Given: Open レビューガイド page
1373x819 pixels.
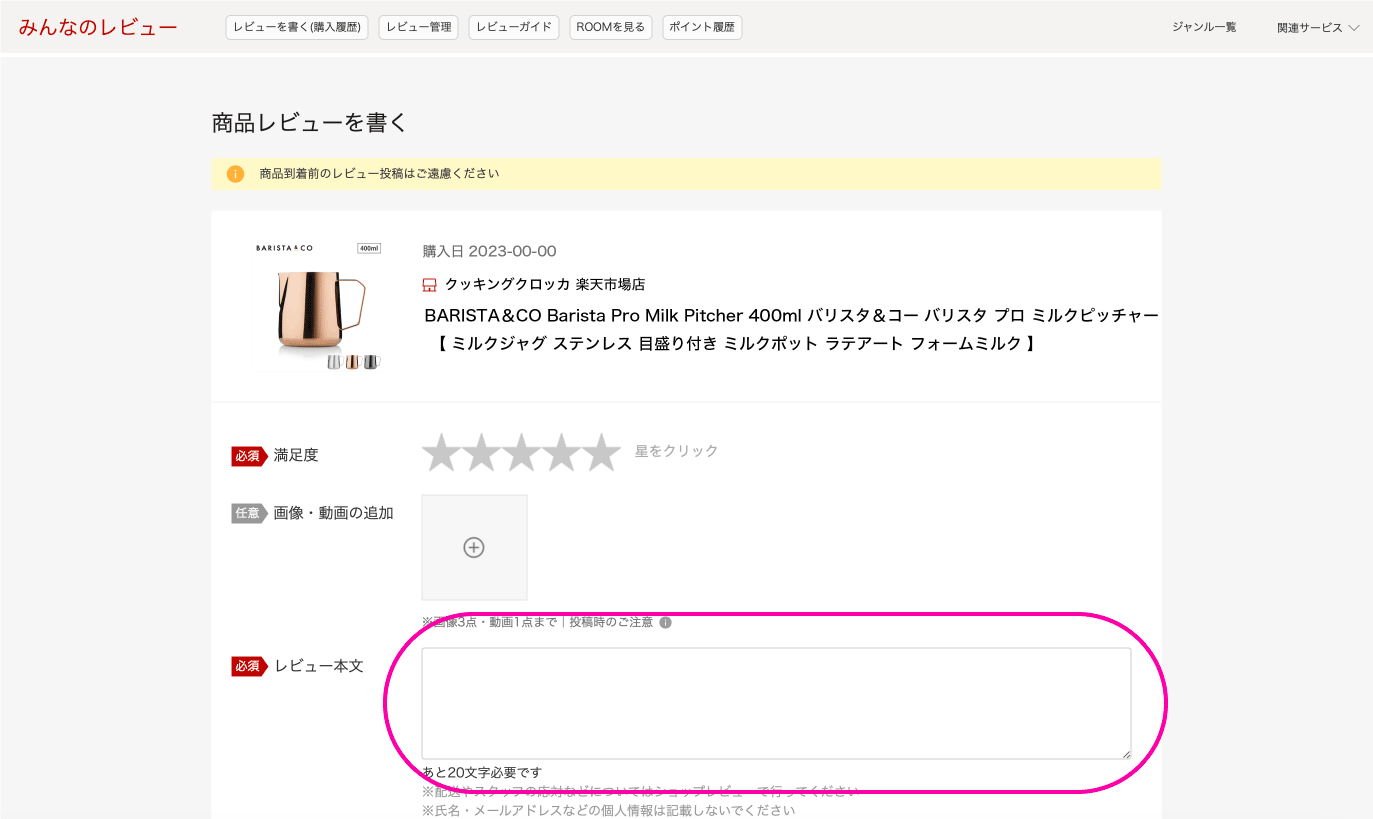Looking at the screenshot, I should pyautogui.click(x=514, y=27).
